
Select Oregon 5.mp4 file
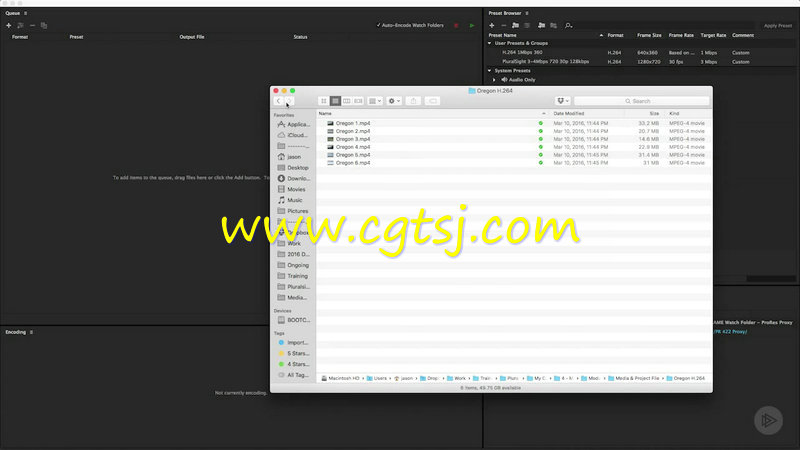pyautogui.click(x=353, y=155)
